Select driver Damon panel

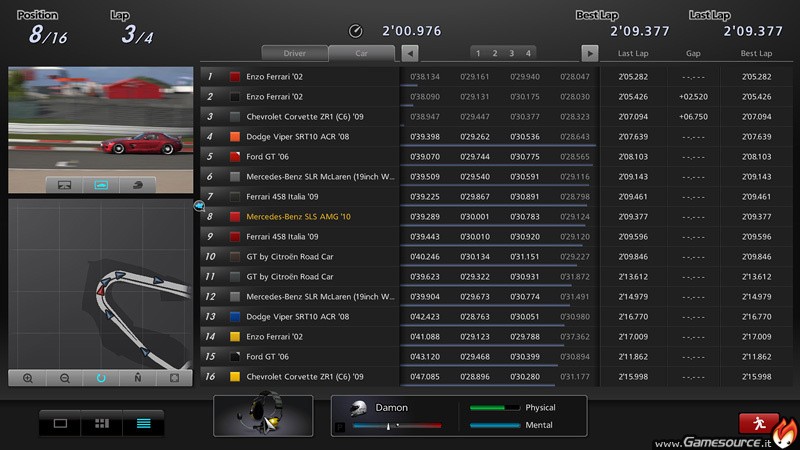(392, 408)
